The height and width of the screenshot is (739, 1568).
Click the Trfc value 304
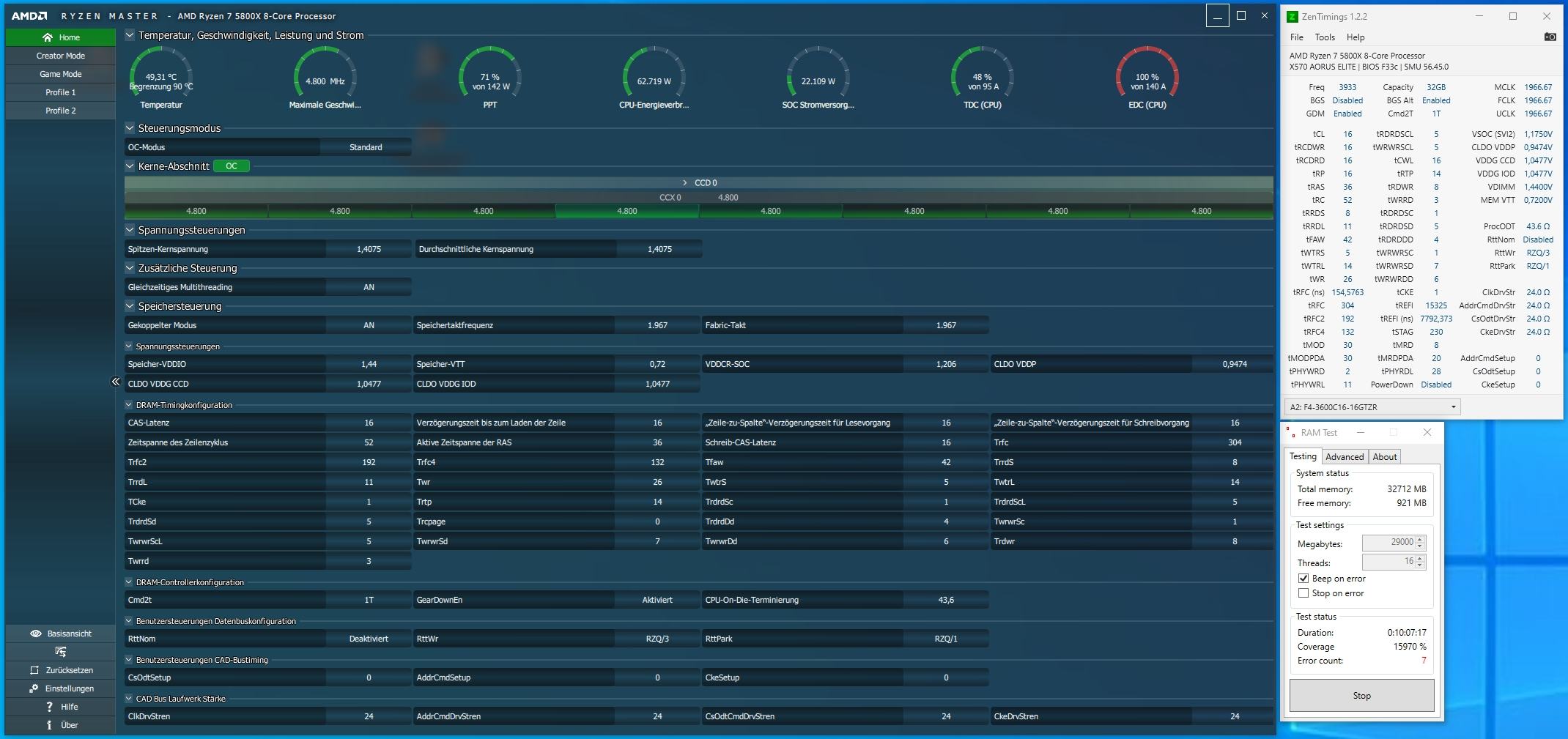(1235, 443)
